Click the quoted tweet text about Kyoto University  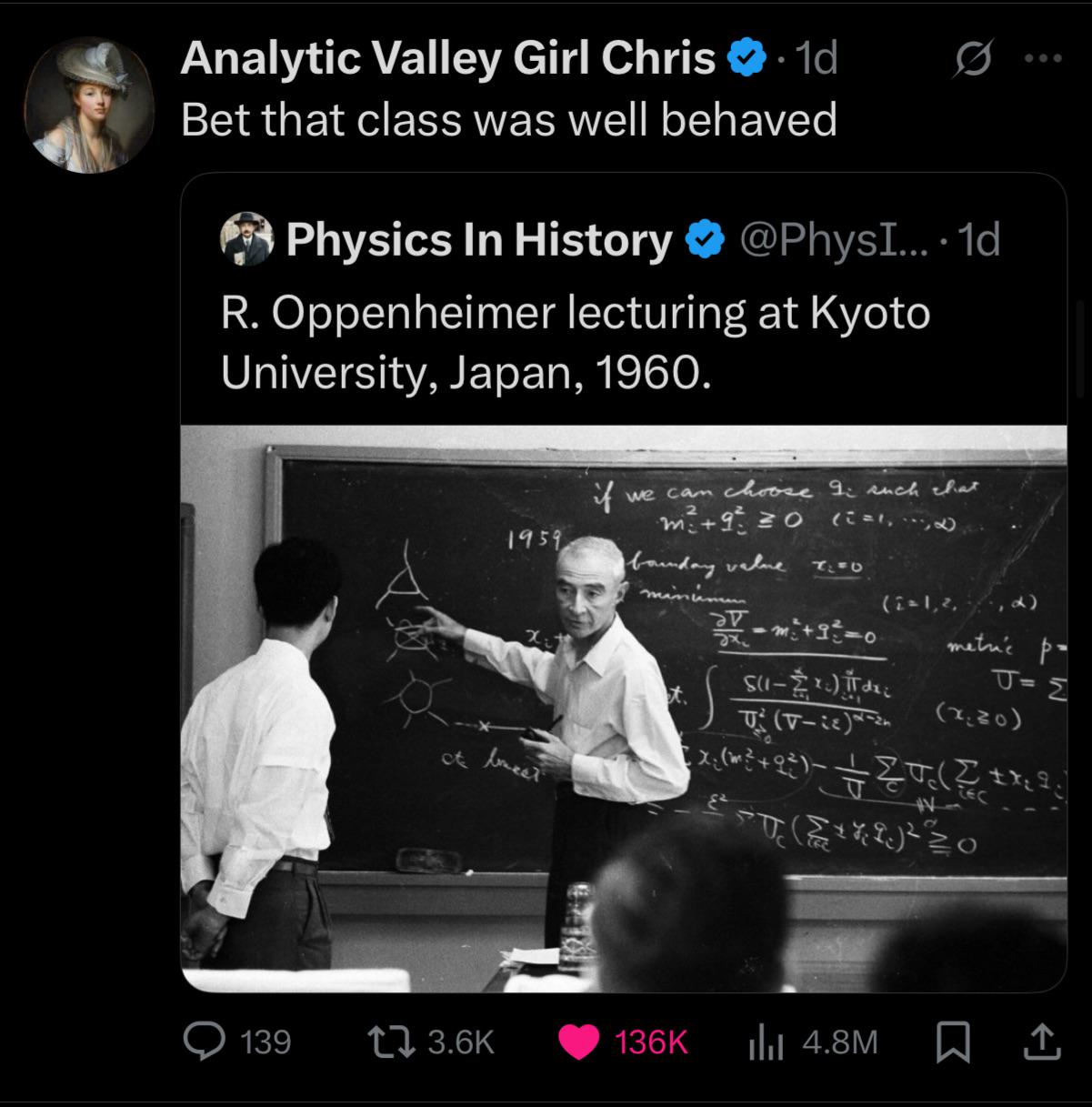[x=575, y=342]
